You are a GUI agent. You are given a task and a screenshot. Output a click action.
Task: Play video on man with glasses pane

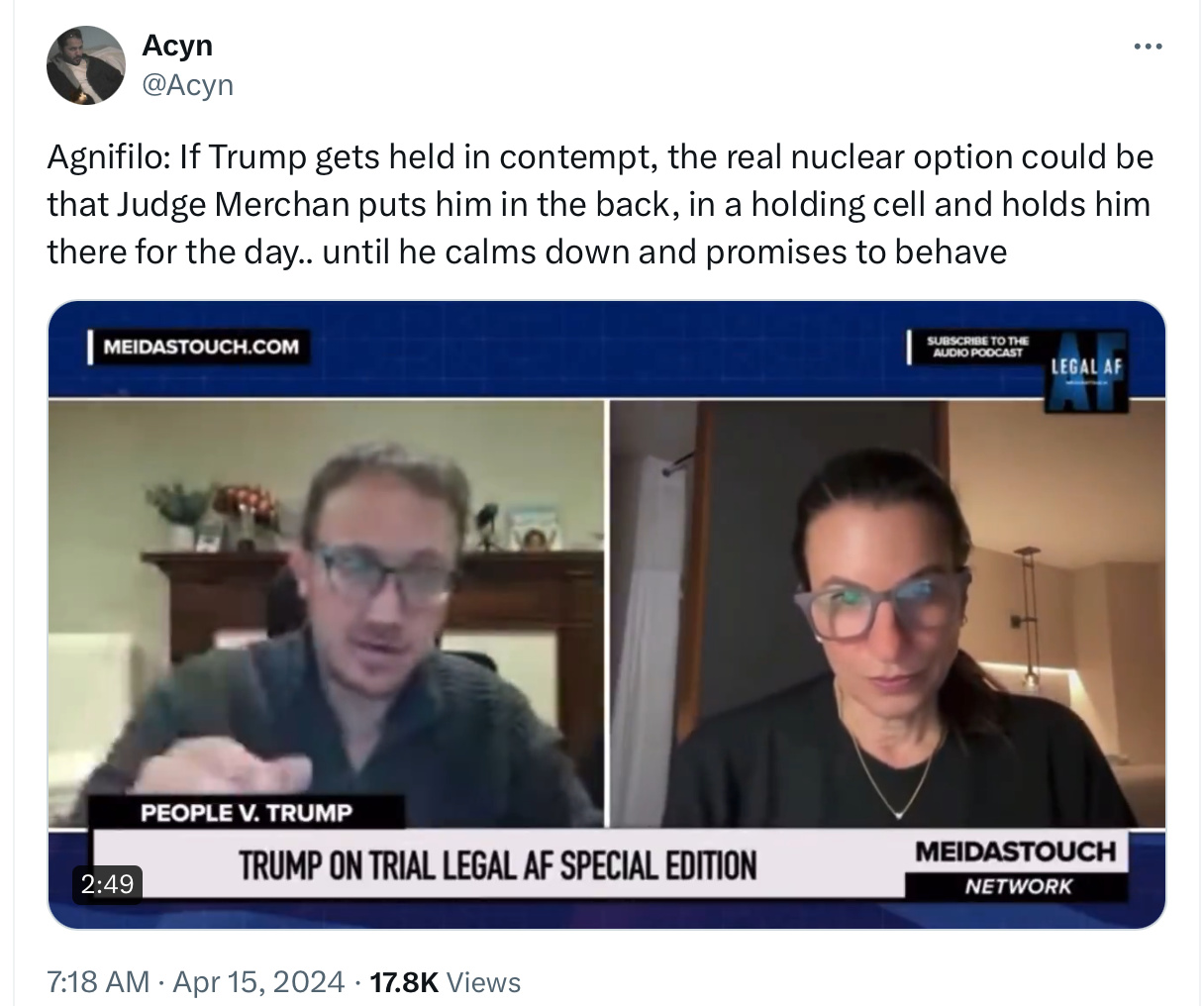(x=327, y=614)
